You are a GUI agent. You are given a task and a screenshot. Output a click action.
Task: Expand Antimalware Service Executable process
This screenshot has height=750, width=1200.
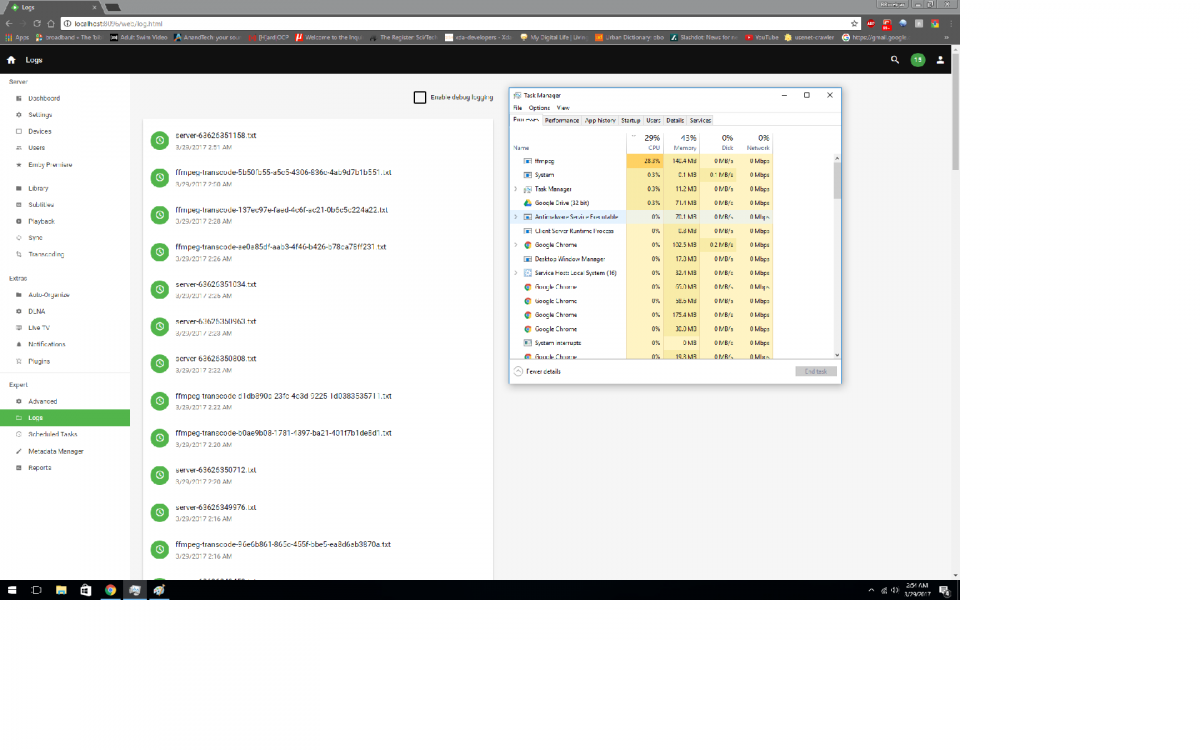pos(516,216)
